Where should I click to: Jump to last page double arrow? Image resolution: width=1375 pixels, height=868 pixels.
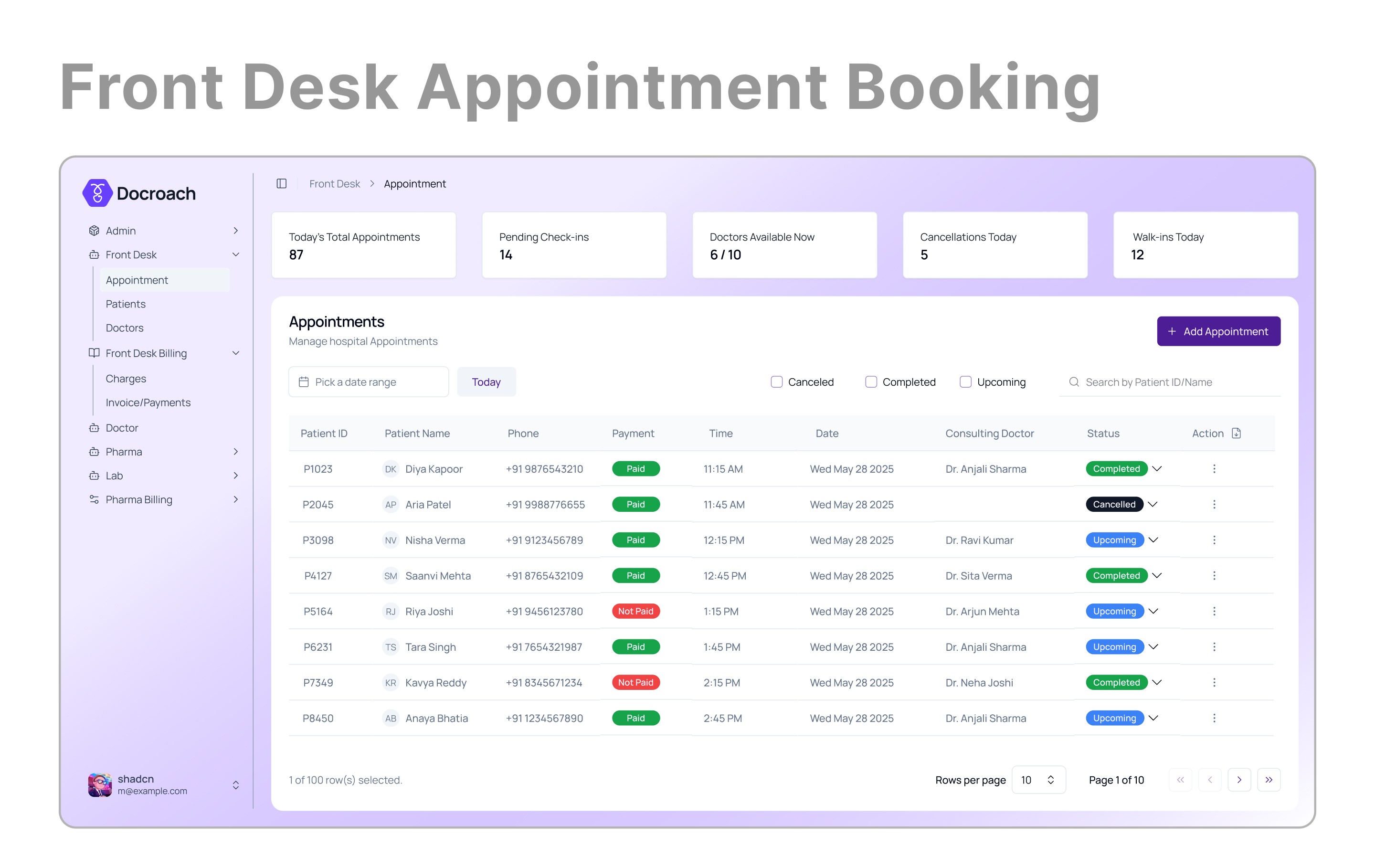[1268, 780]
